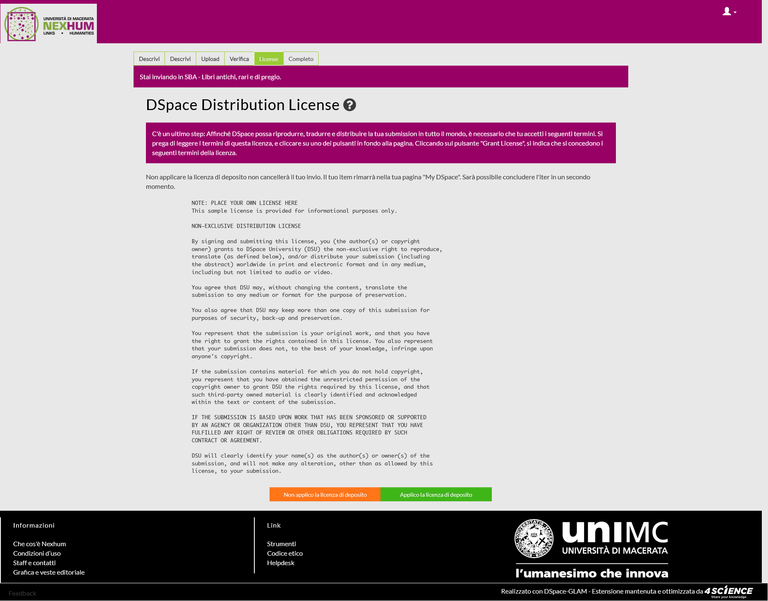
Task: Open the 'Che cos'è Nexhum' footer link
Action: 39,544
